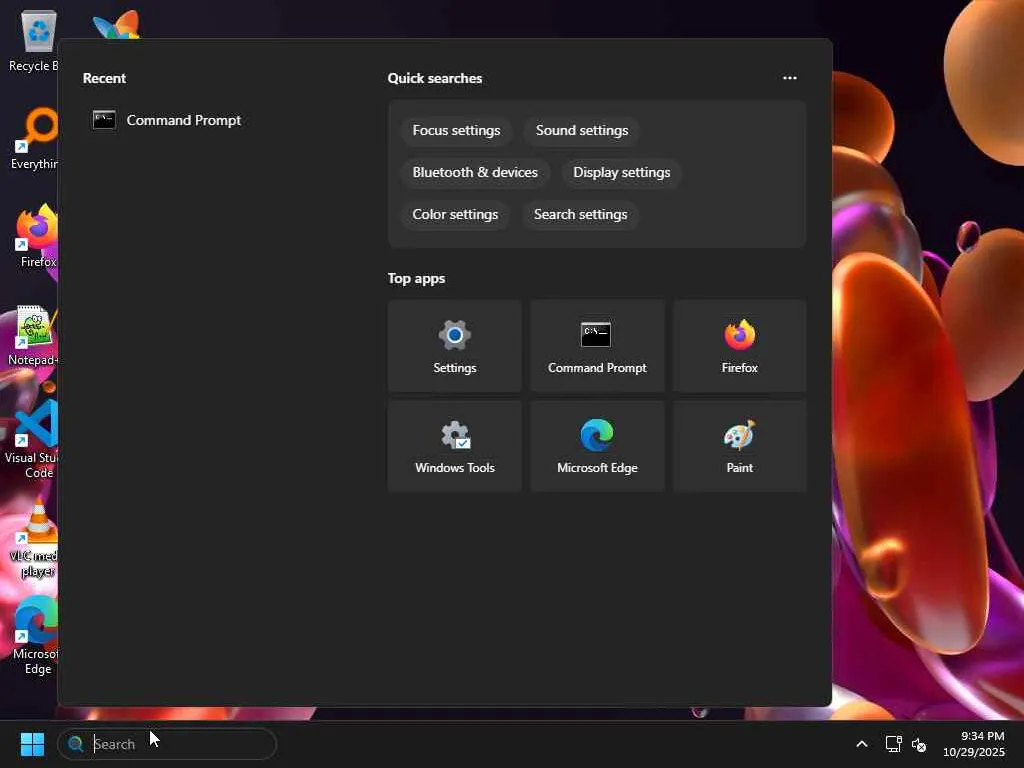This screenshot has width=1024, height=768.
Task: Open Color settings quick search
Action: point(455,214)
